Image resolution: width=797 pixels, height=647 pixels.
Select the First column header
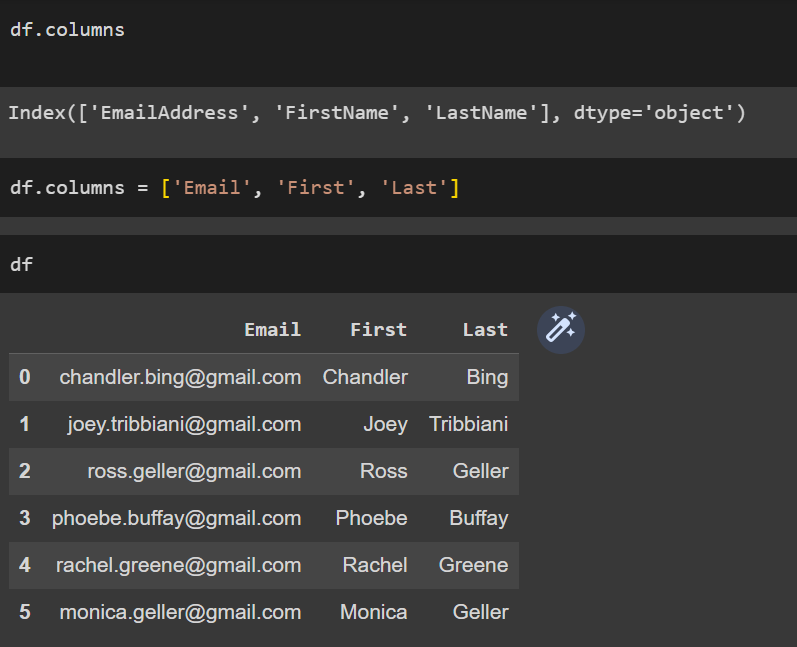point(379,330)
